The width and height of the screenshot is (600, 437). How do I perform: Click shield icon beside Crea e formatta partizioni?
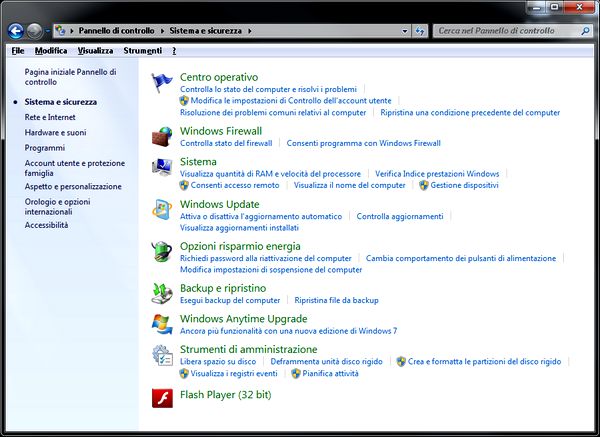pyautogui.click(x=401, y=362)
